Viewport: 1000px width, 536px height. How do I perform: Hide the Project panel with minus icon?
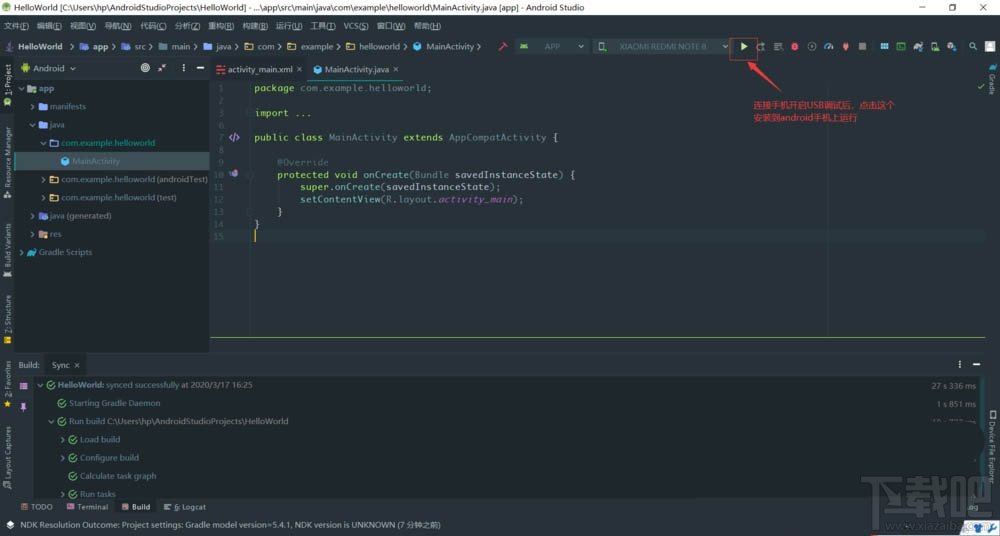click(201, 68)
